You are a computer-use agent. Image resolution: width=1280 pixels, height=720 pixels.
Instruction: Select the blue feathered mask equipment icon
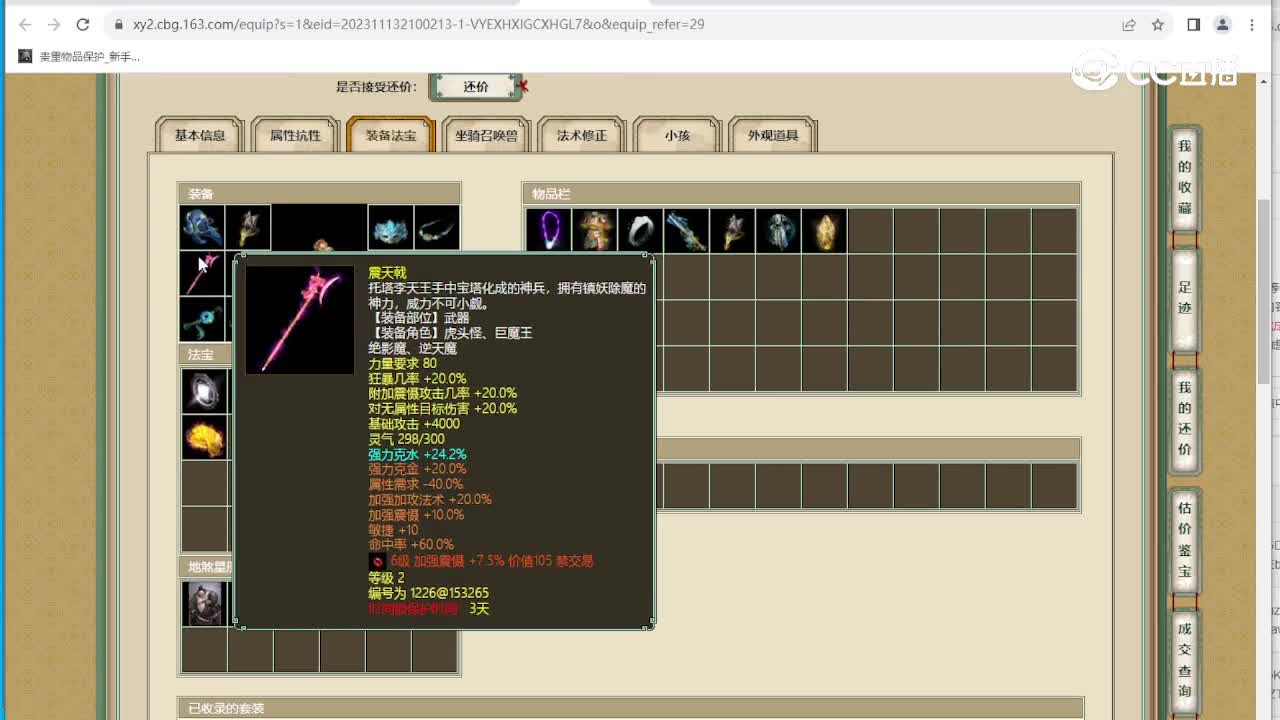pyautogui.click(x=390, y=227)
